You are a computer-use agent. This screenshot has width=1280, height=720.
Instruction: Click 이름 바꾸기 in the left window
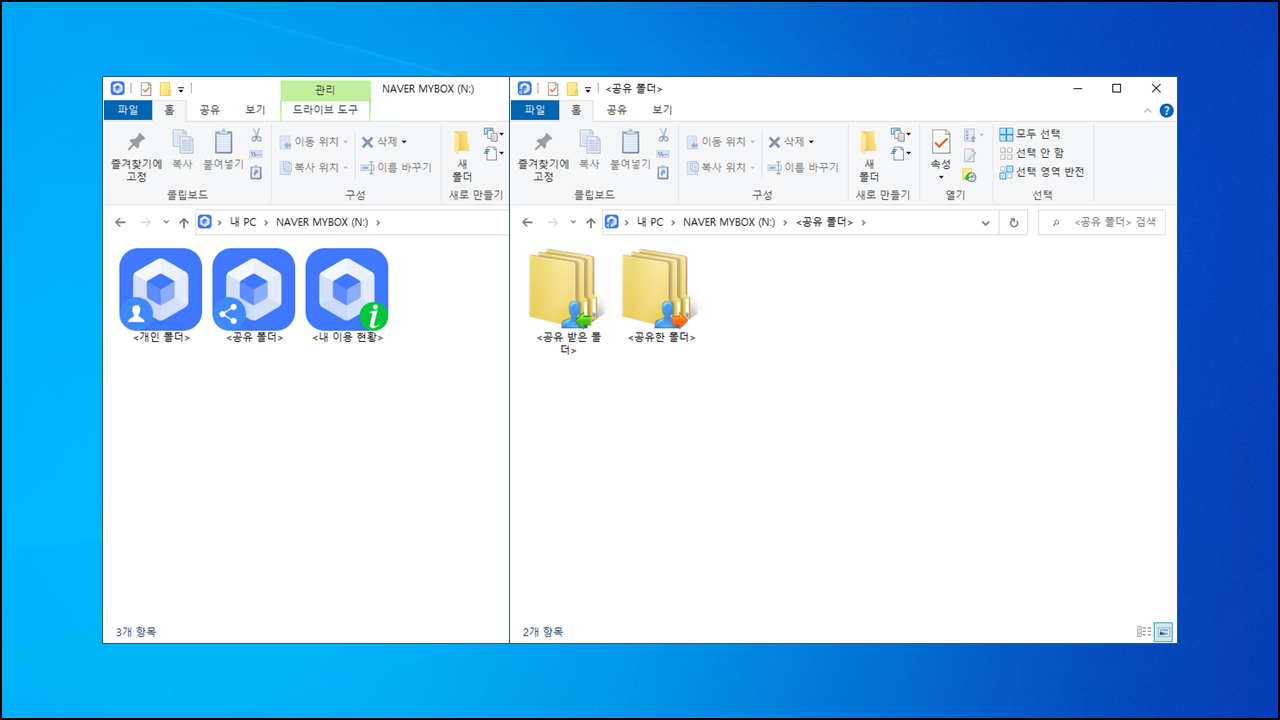395,168
